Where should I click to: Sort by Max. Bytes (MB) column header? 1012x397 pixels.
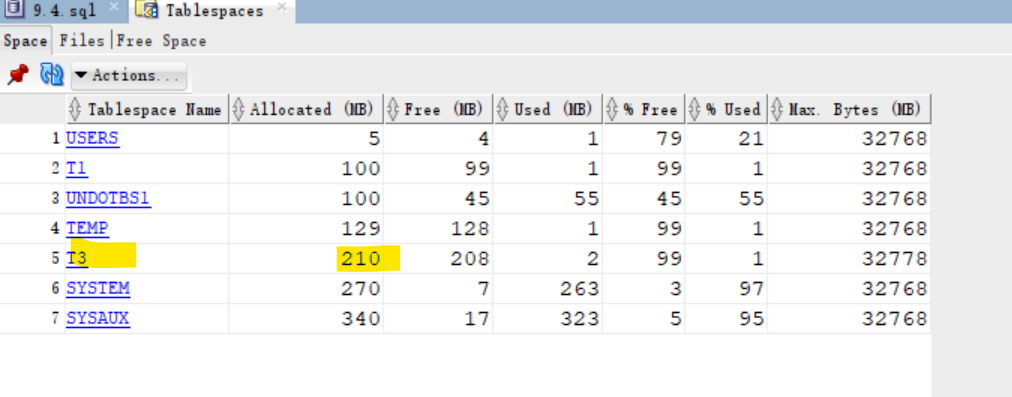(849, 109)
